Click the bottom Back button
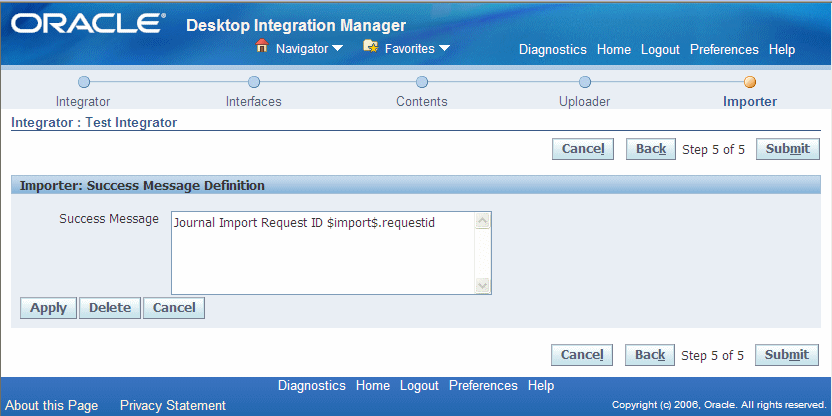The width and height of the screenshot is (832, 416). [650, 355]
